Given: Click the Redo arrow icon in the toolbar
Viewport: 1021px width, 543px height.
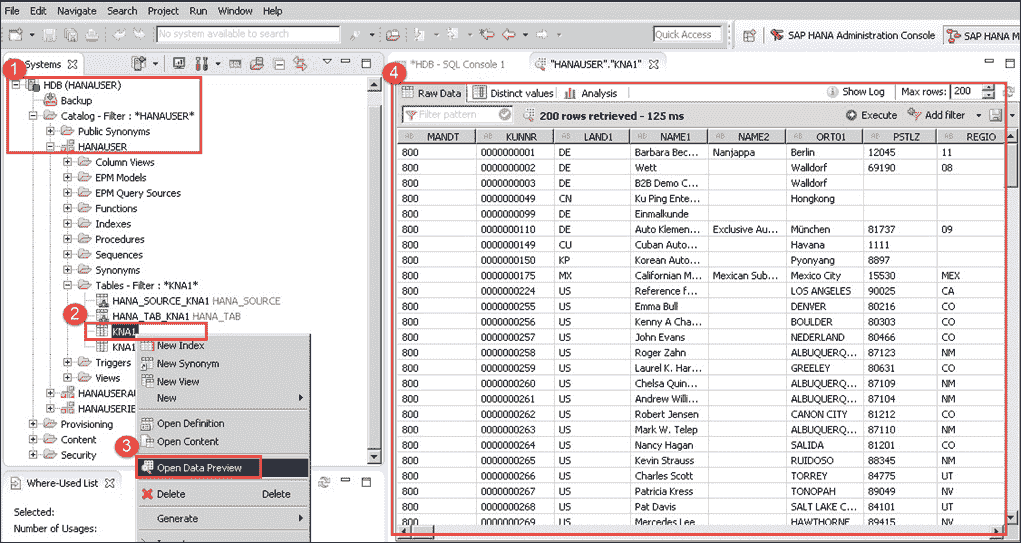Looking at the screenshot, I should tap(139, 35).
